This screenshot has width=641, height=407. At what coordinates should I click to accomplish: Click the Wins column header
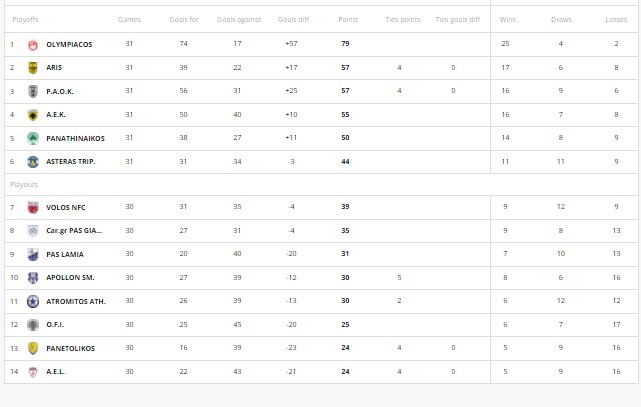point(506,19)
